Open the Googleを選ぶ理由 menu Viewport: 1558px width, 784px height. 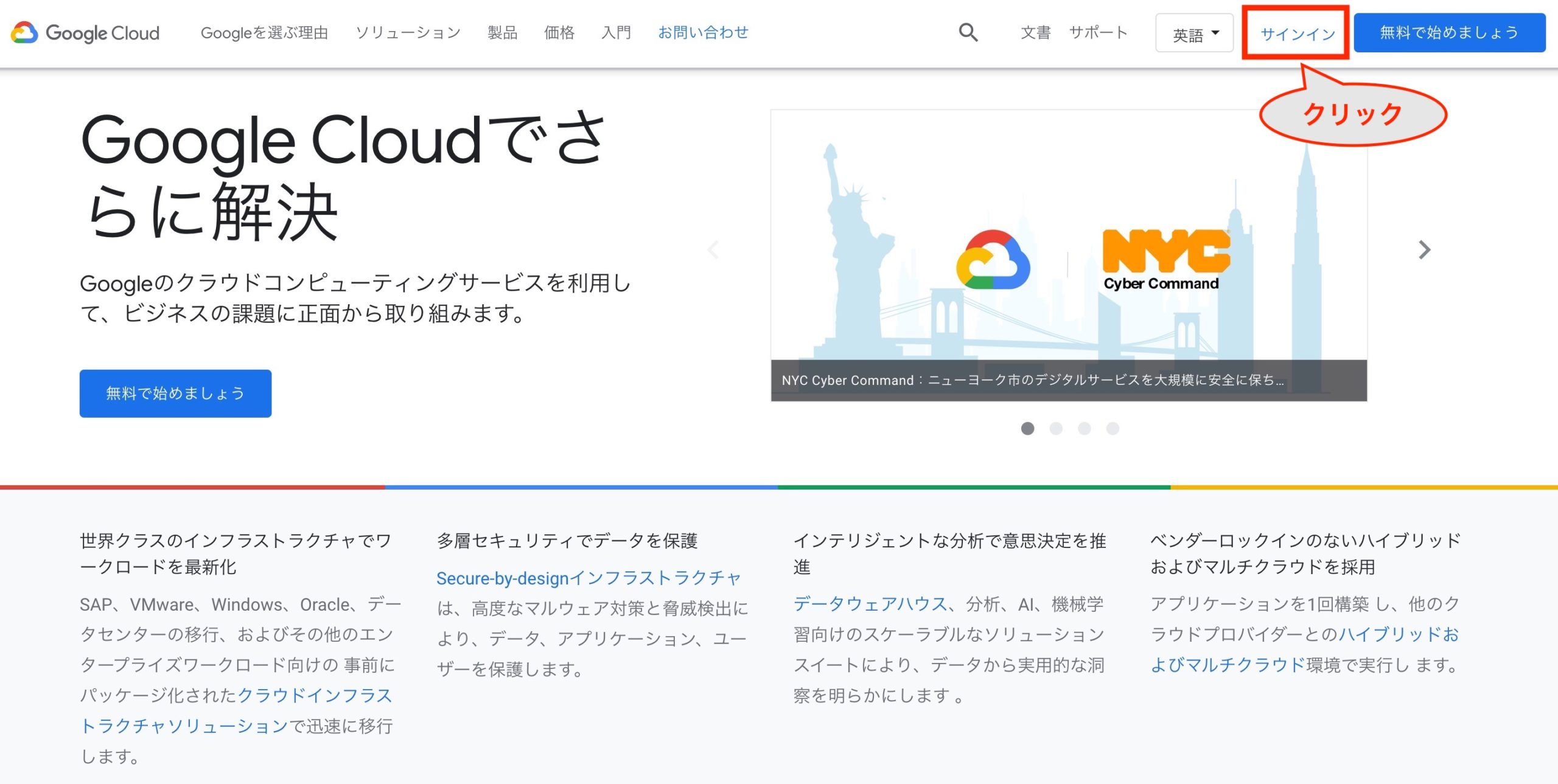[x=264, y=33]
